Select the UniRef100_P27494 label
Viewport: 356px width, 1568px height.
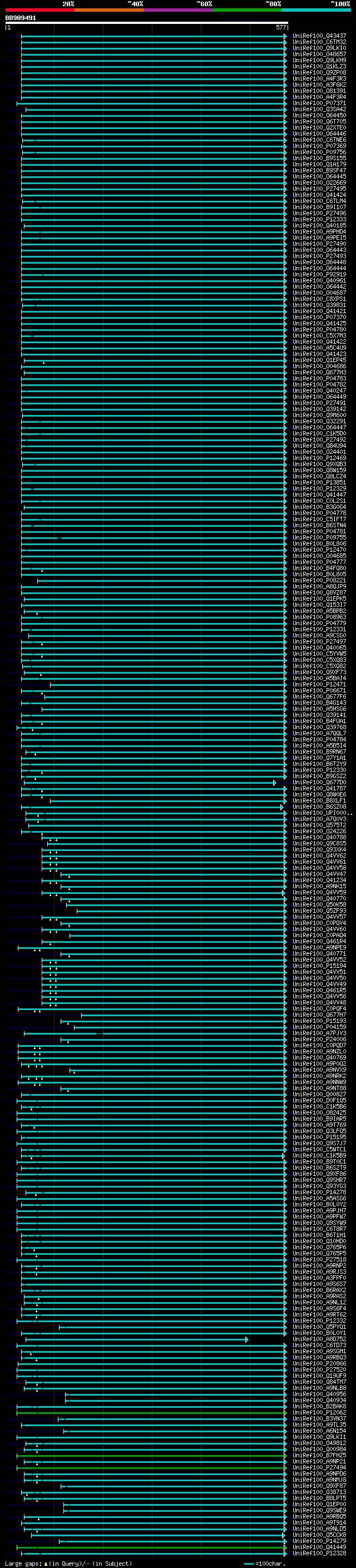tap(319, 1467)
